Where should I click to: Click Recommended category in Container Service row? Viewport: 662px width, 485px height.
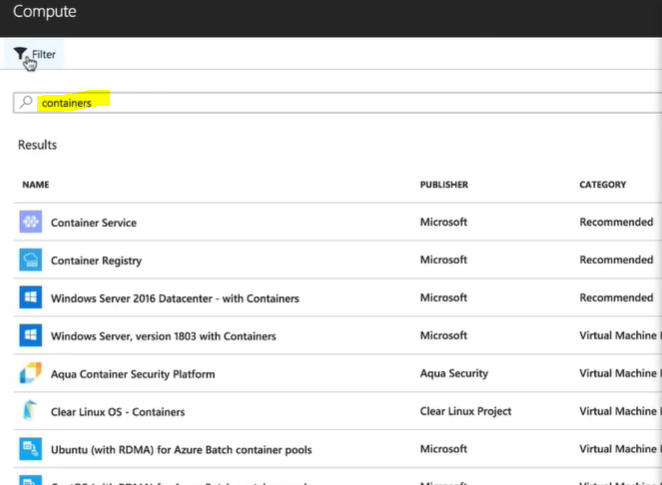tap(616, 222)
